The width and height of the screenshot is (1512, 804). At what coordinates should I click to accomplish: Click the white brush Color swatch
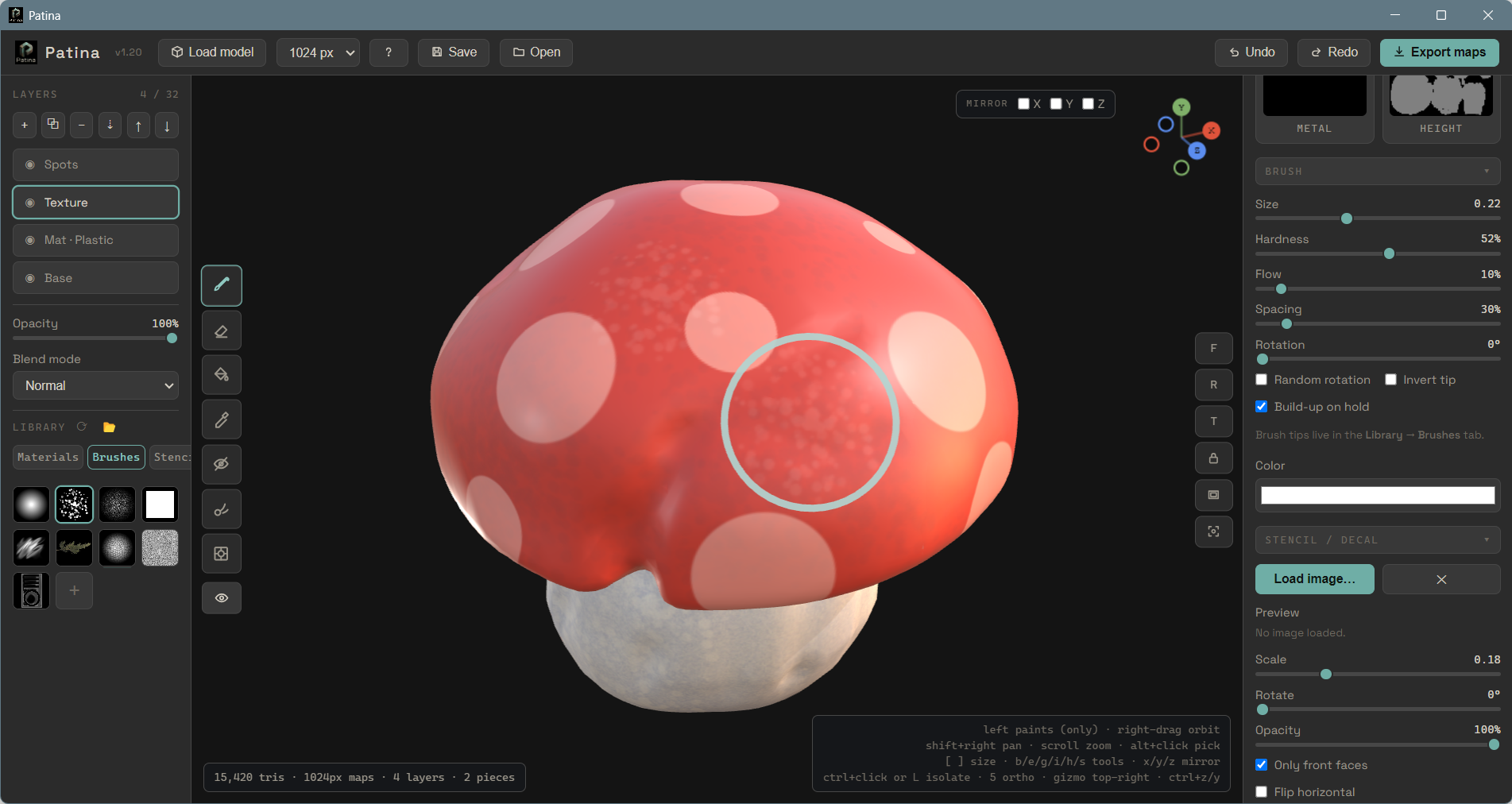point(1378,496)
